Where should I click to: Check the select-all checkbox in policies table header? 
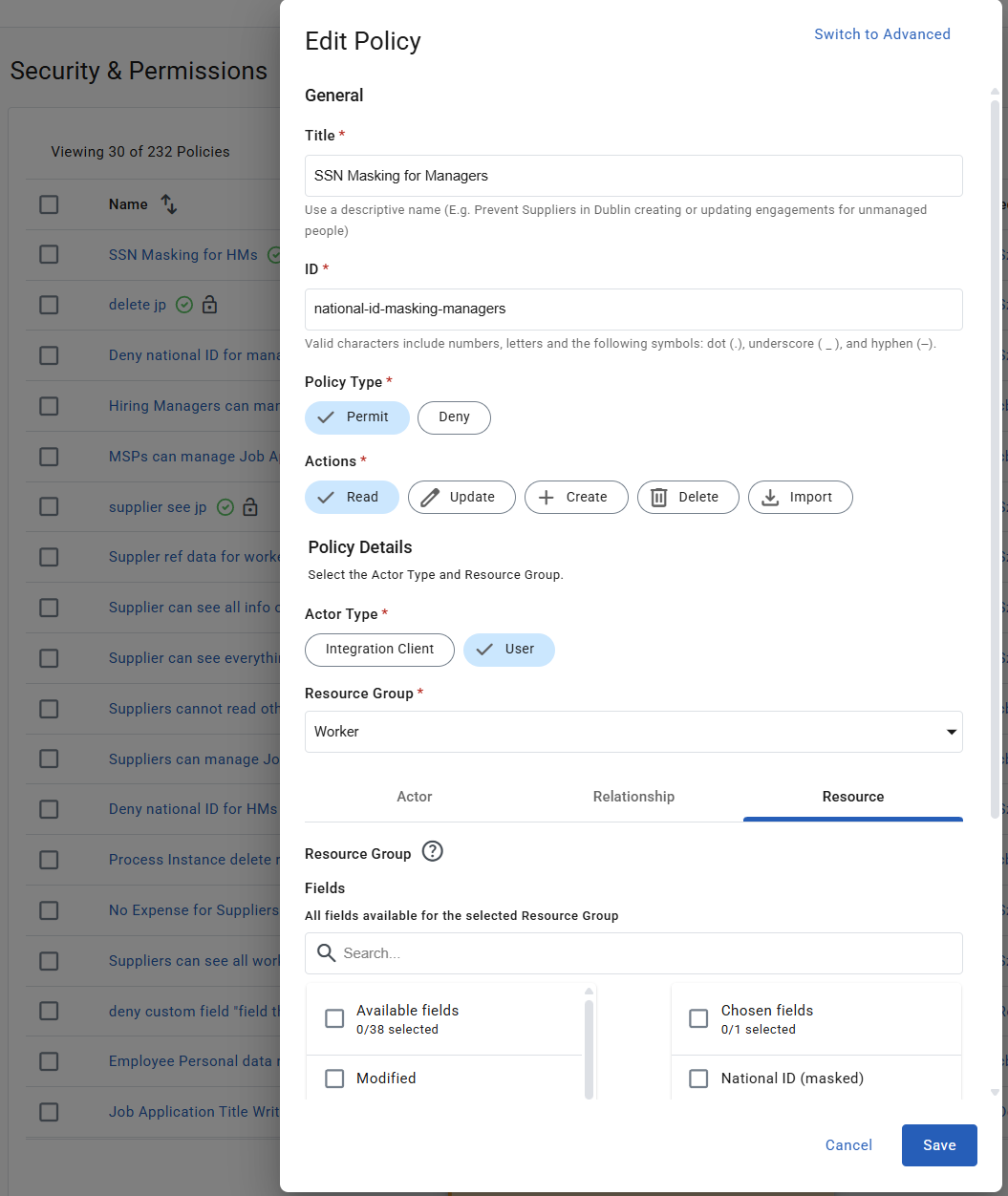pos(49,204)
